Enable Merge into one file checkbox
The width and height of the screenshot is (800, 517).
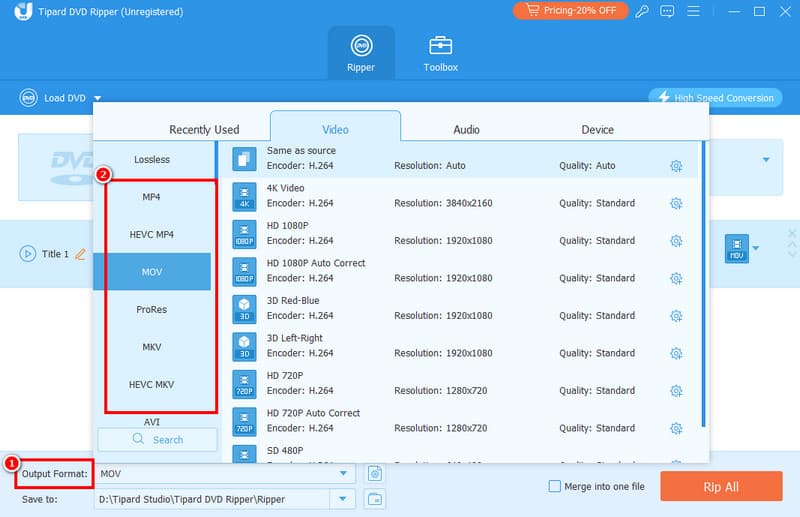[x=555, y=486]
